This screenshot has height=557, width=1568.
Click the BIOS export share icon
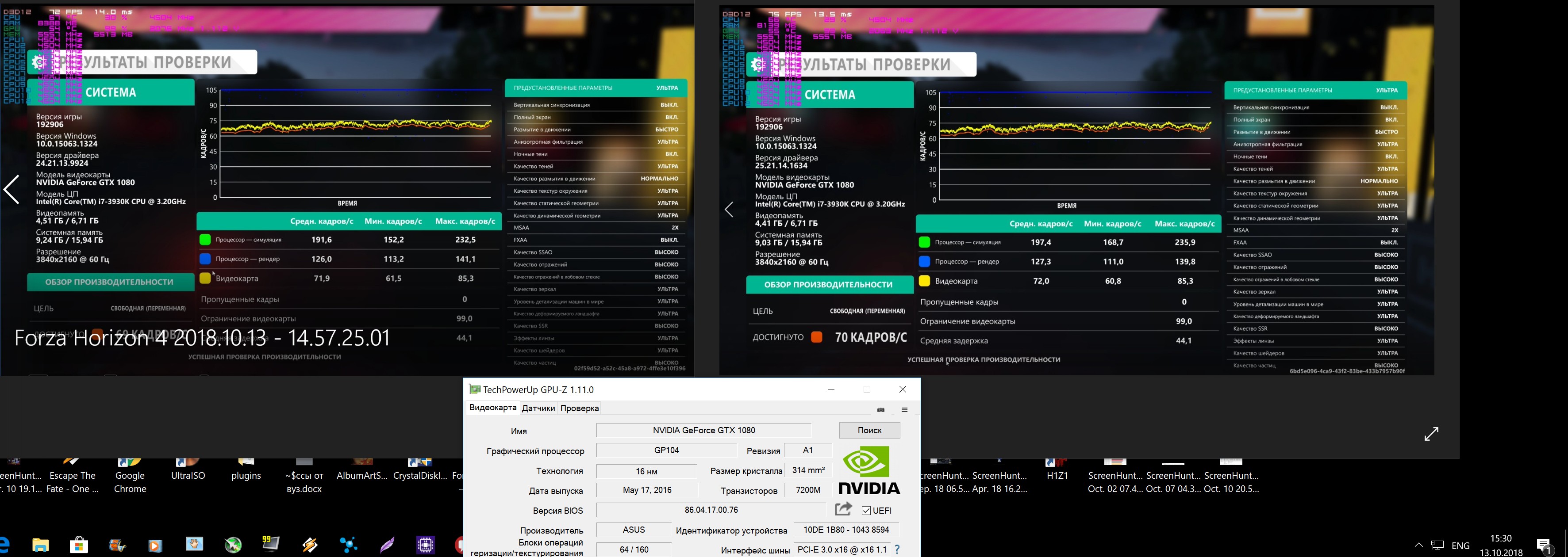pos(843,510)
